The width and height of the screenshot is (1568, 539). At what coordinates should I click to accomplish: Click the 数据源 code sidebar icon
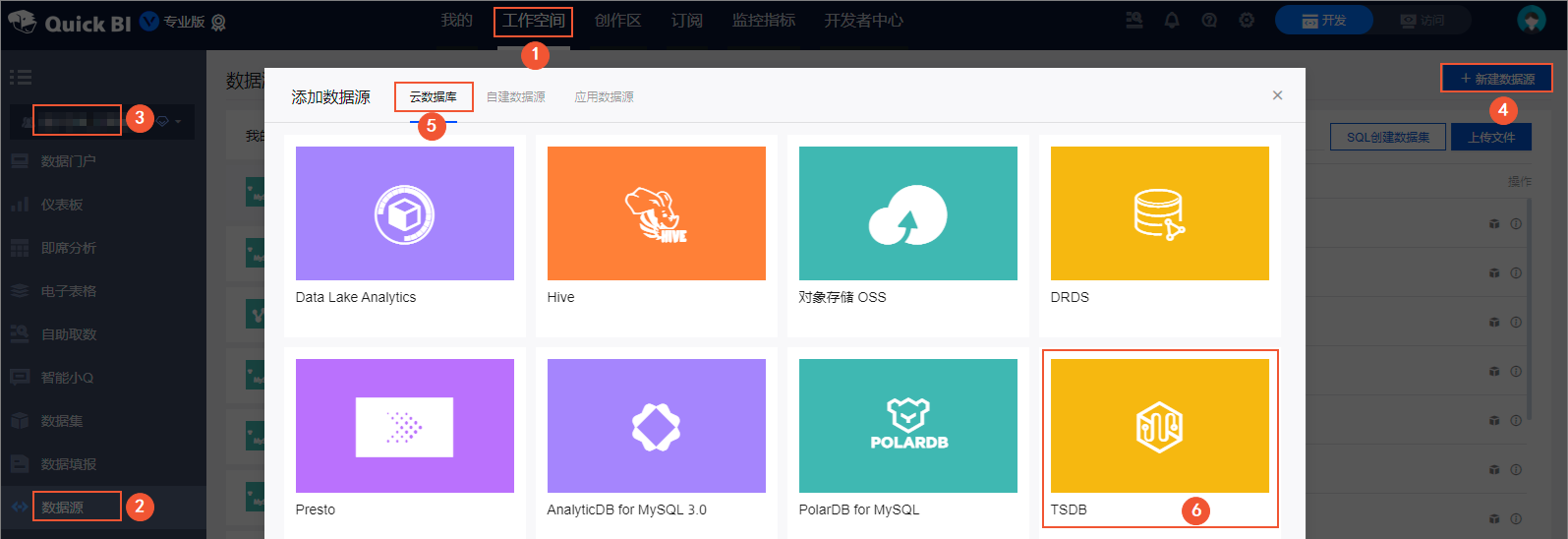(x=20, y=507)
